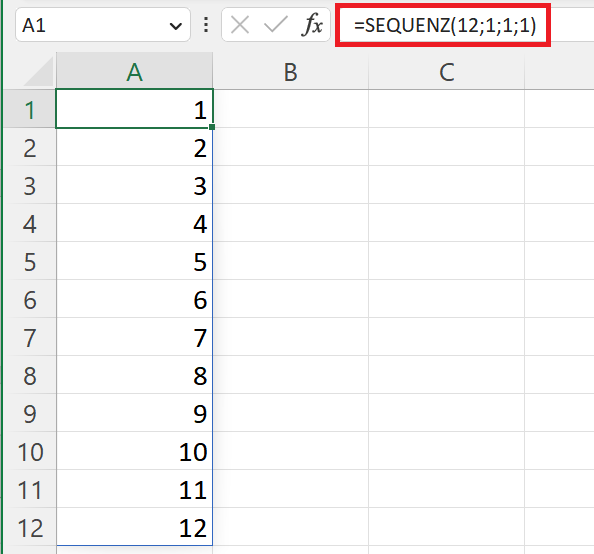Select row 4 header
The height and width of the screenshot is (554, 594).
[x=30, y=223]
